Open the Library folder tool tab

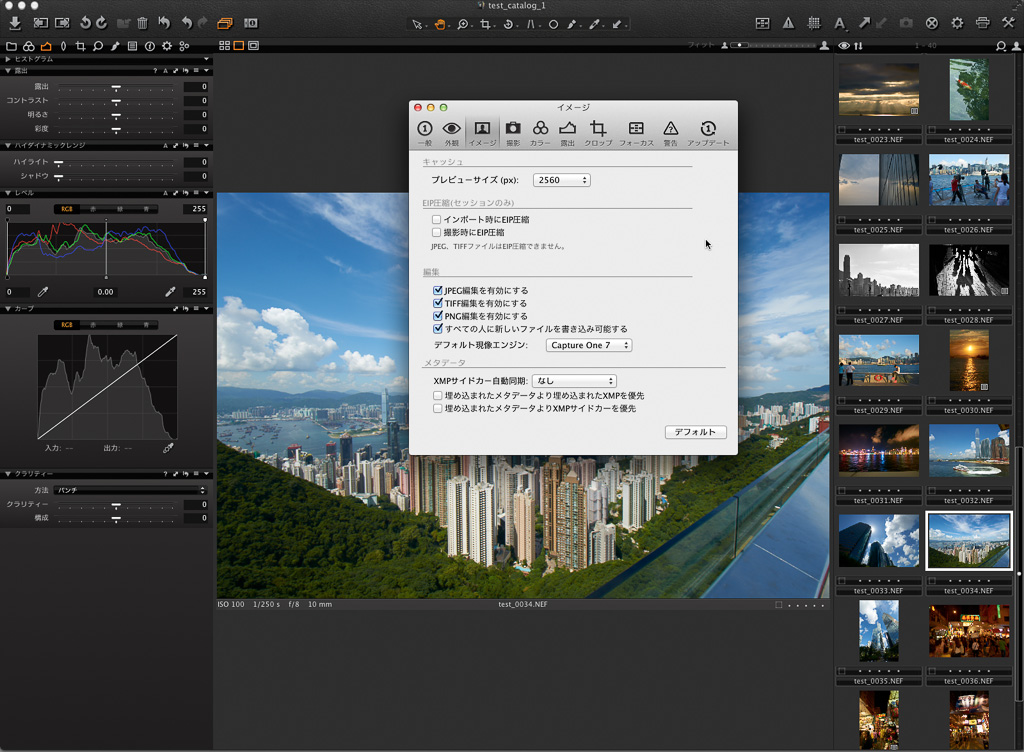(x=12, y=46)
